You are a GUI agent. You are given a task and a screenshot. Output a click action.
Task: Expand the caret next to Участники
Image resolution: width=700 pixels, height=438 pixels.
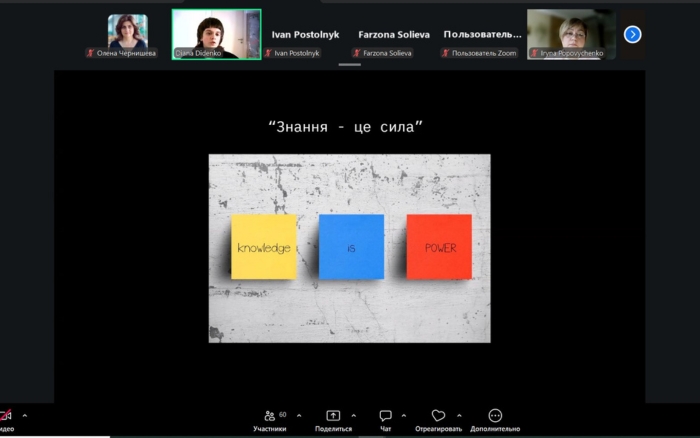click(x=299, y=416)
